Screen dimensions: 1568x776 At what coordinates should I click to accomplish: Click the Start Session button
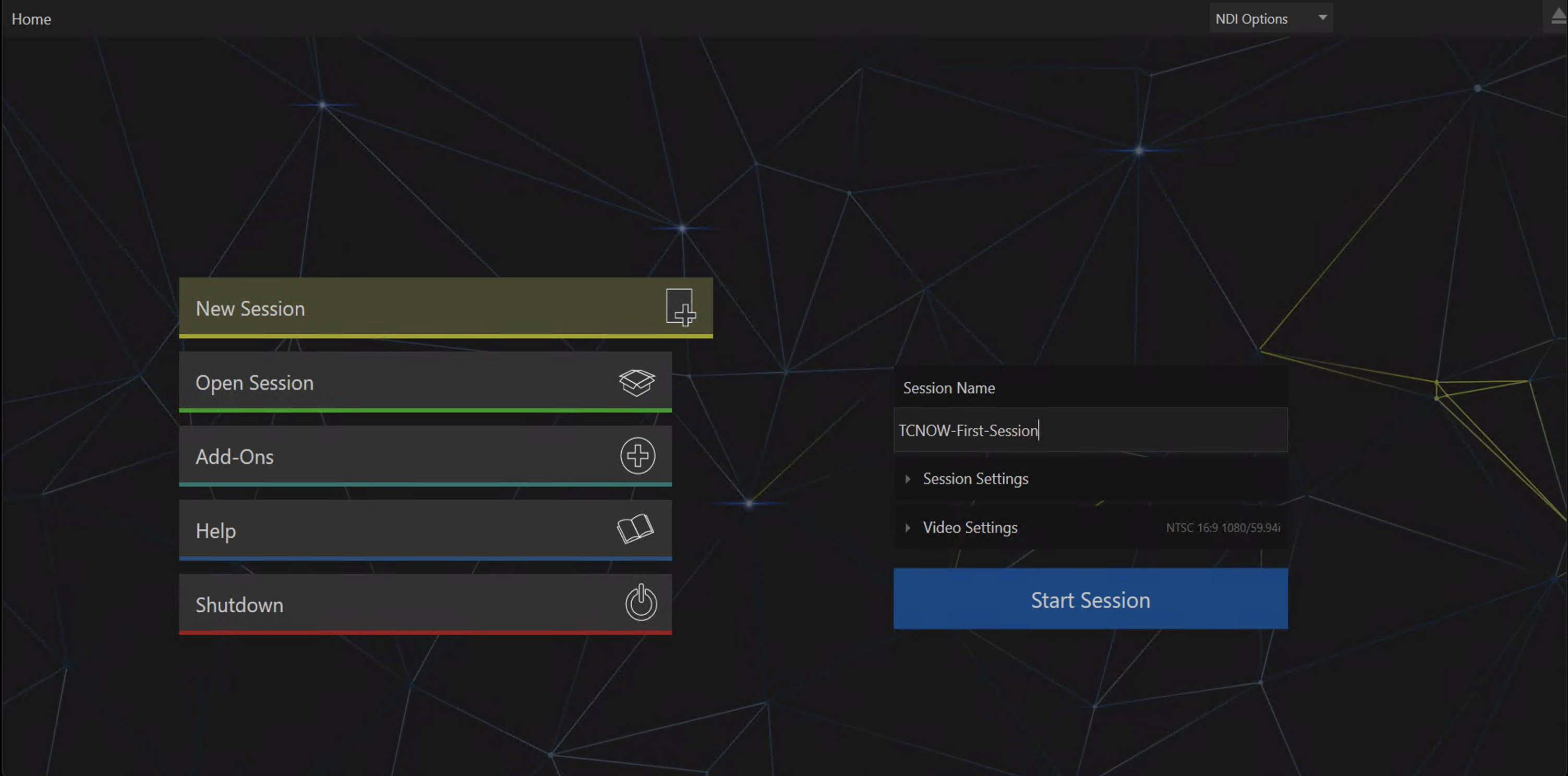pyautogui.click(x=1090, y=599)
